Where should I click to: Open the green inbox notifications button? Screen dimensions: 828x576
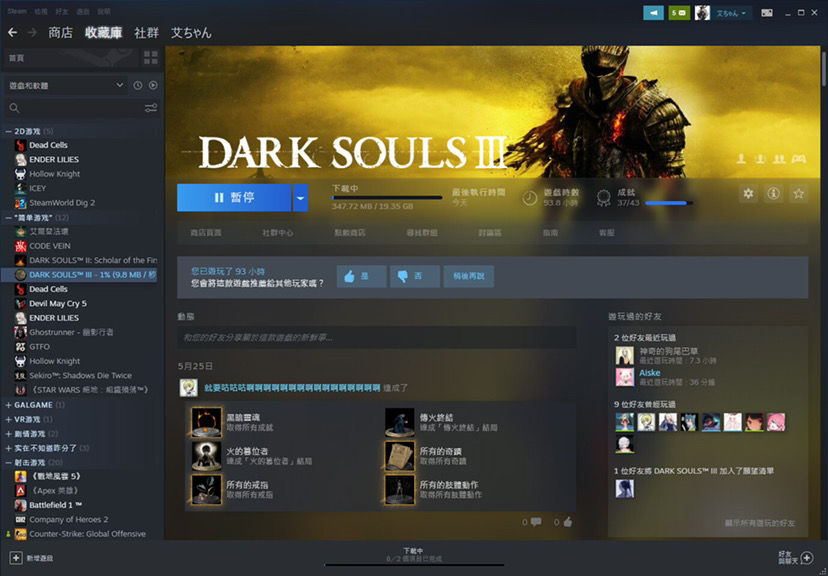tap(679, 13)
